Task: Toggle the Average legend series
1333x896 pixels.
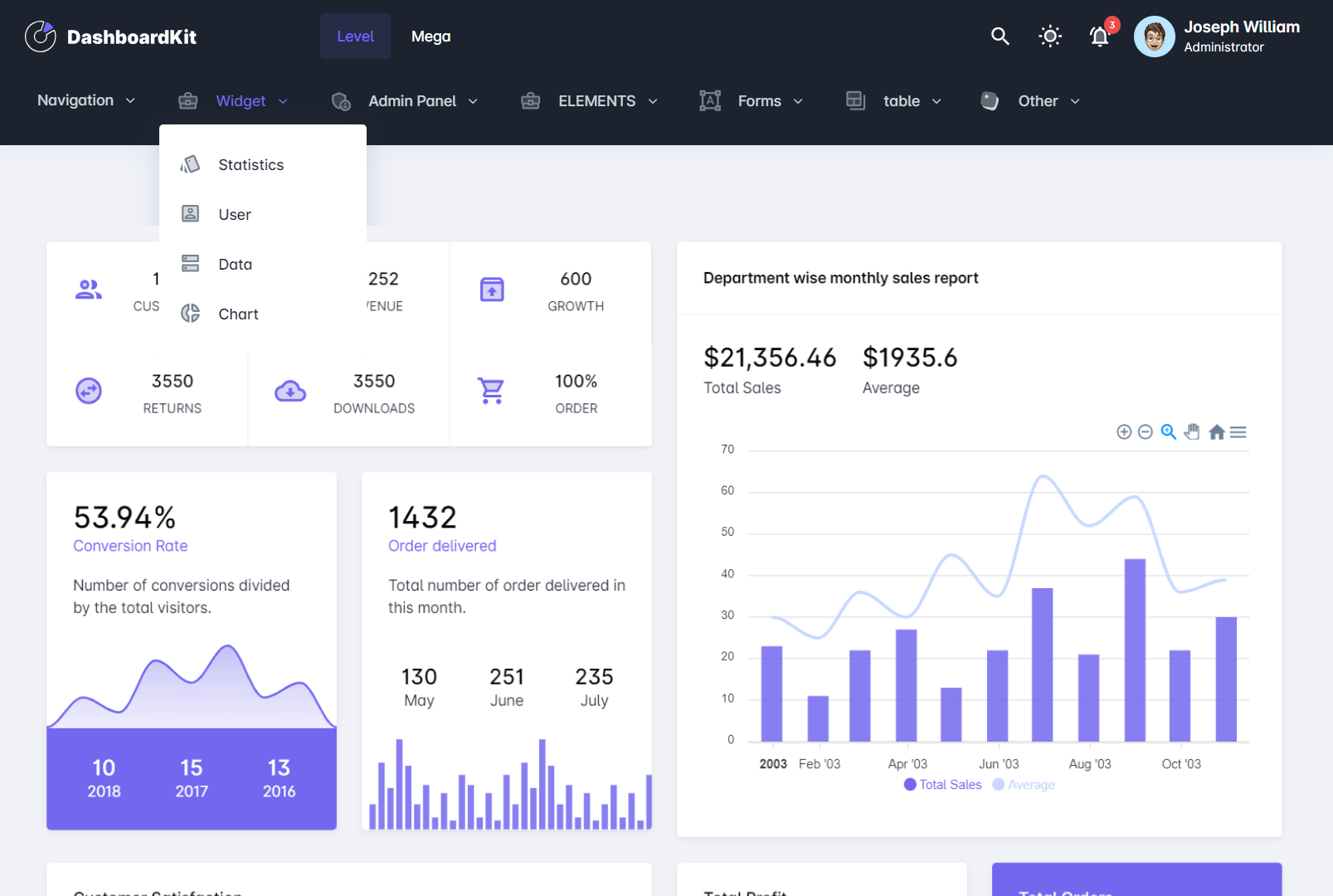Action: 1024,785
